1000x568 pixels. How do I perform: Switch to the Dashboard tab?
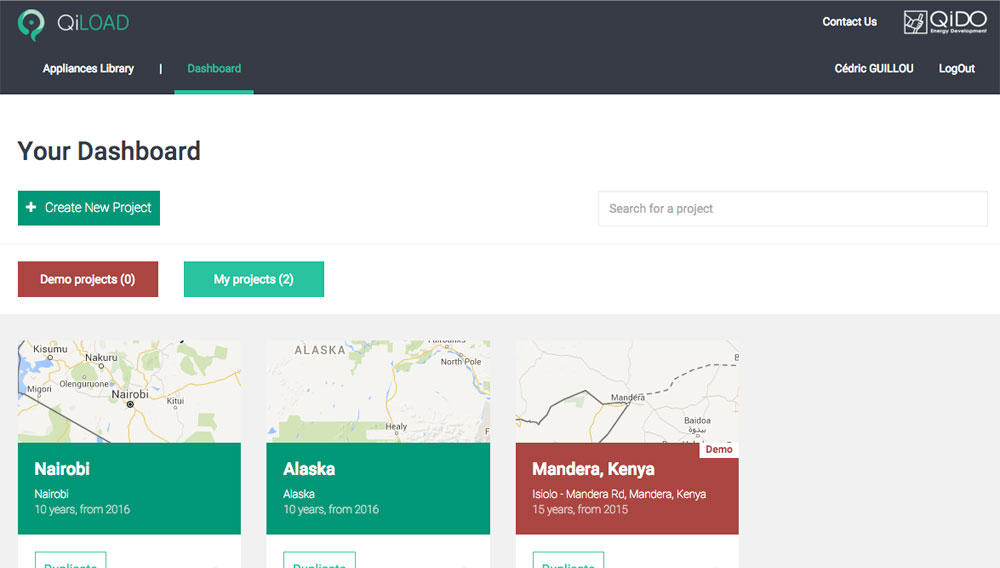tap(214, 69)
